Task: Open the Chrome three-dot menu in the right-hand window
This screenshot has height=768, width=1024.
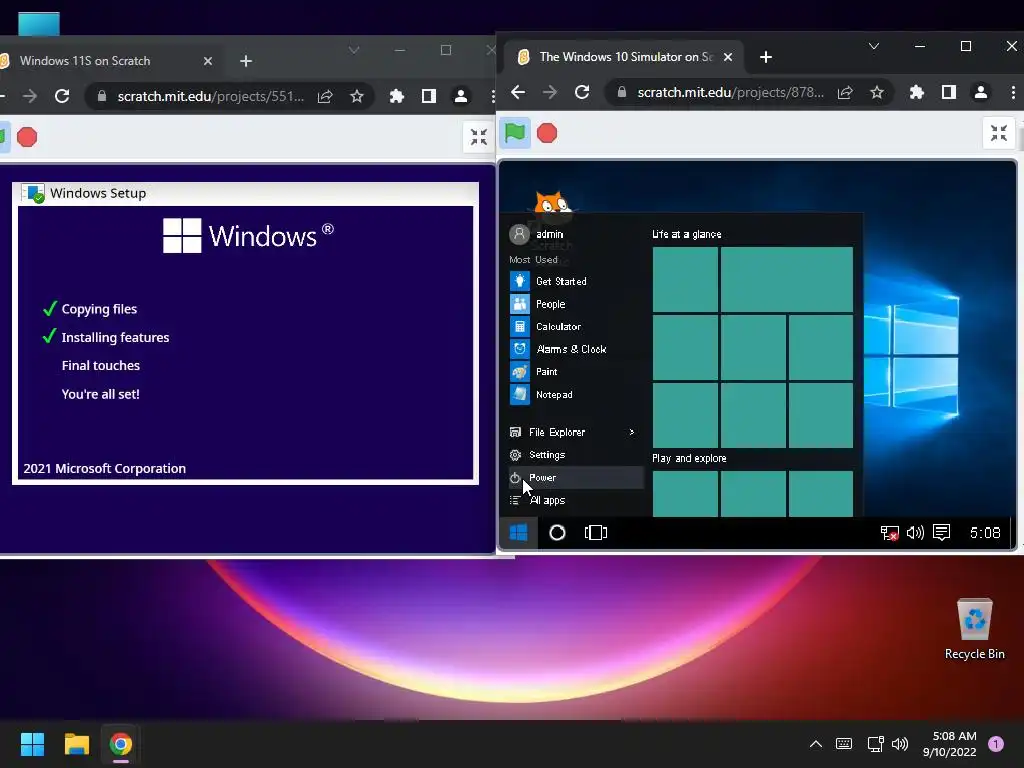Action: [1013, 92]
